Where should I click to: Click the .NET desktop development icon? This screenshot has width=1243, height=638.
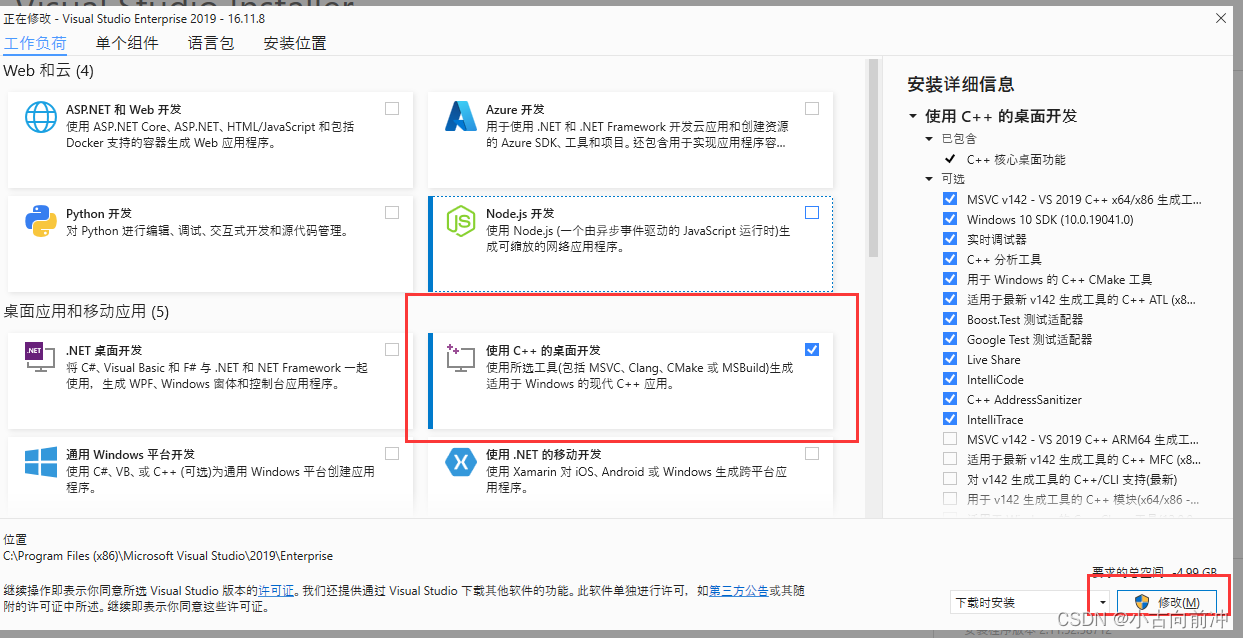point(41,359)
